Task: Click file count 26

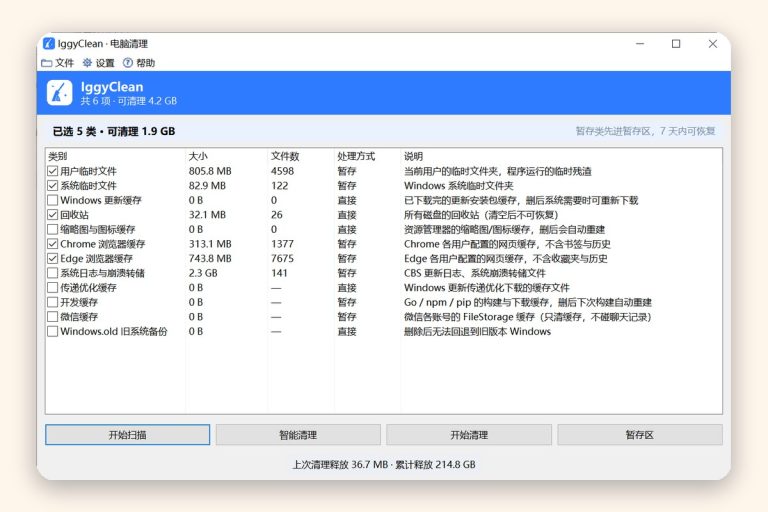Action: tap(277, 215)
